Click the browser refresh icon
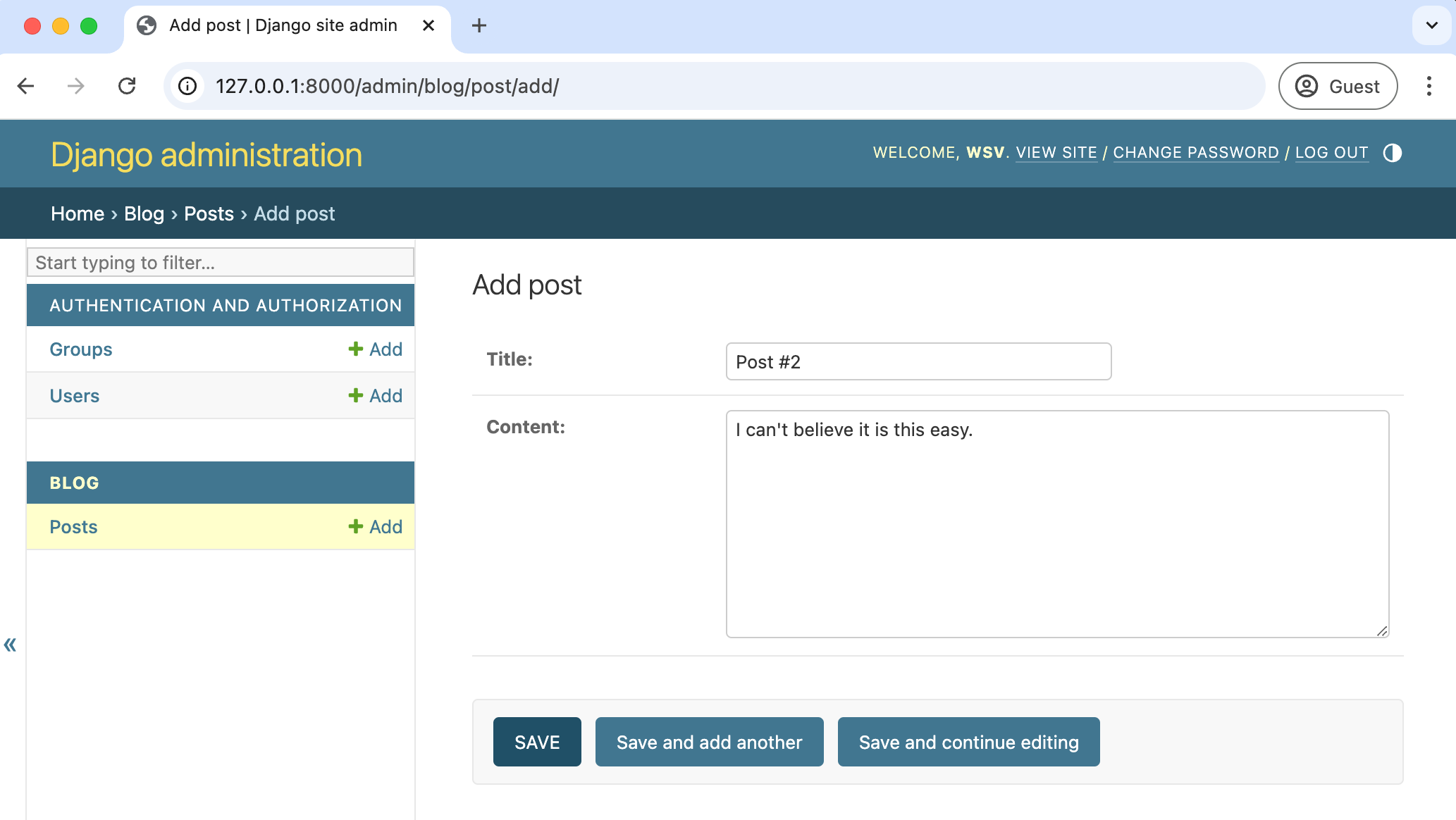Viewport: 1456px width, 820px height. (127, 85)
